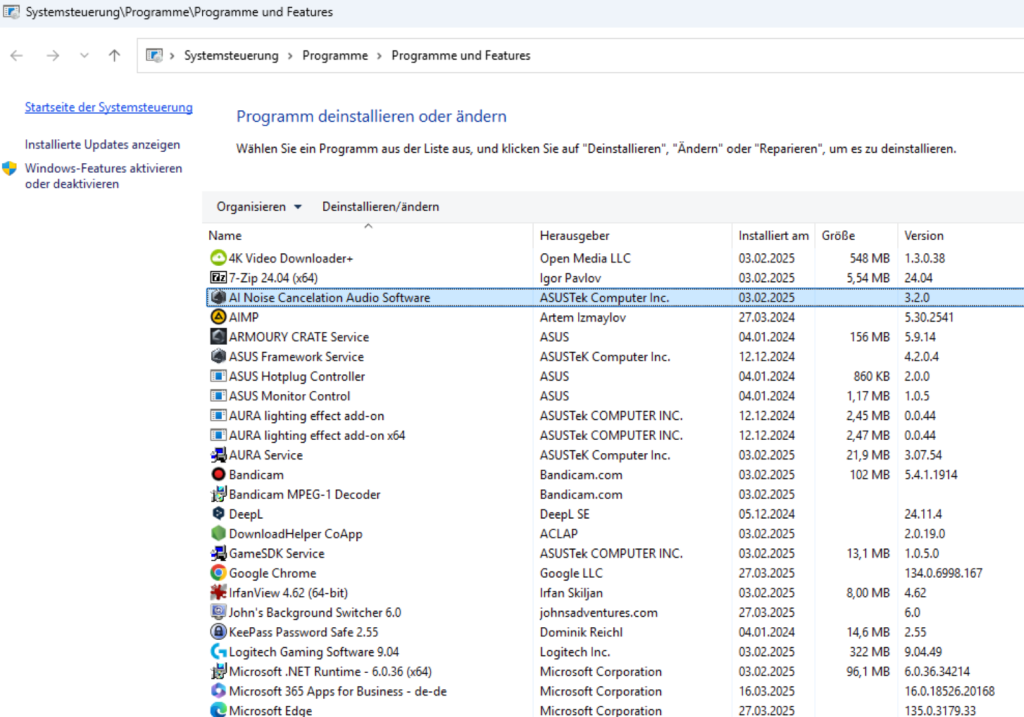
Task: Select the KeePass Password Safe icon
Action: 219,632
